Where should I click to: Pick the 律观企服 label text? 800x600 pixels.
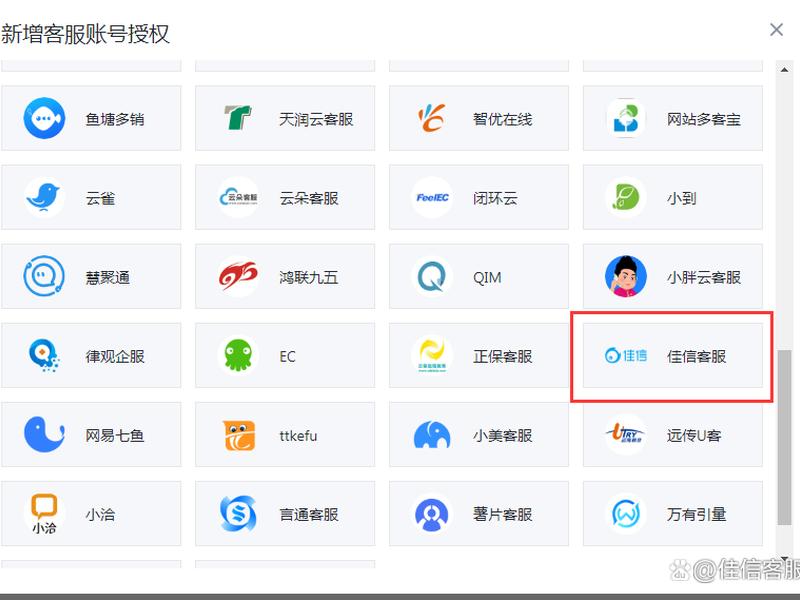pos(115,356)
